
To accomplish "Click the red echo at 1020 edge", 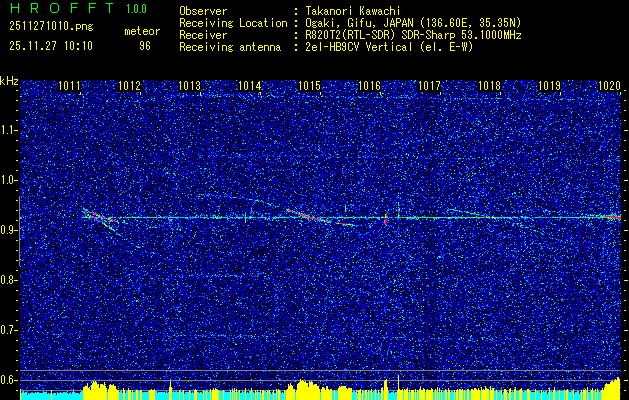I will tap(612, 217).
